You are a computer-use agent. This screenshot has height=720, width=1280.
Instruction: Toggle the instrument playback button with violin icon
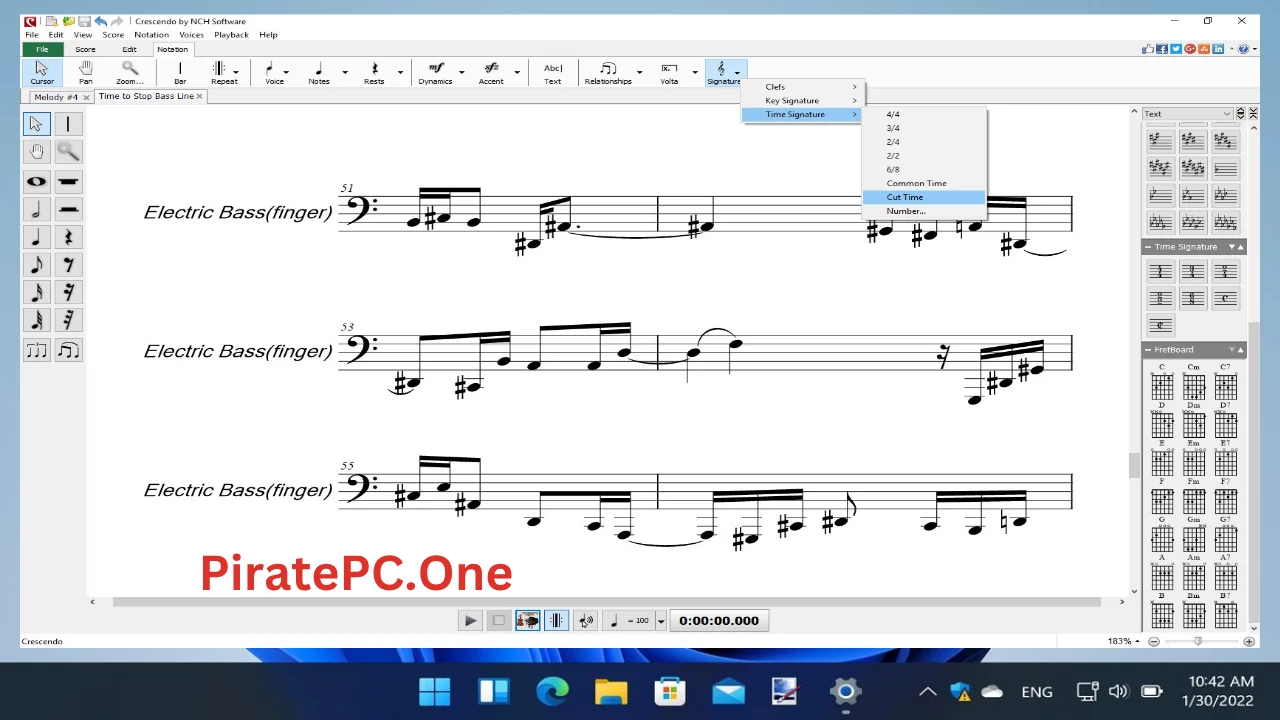(528, 620)
